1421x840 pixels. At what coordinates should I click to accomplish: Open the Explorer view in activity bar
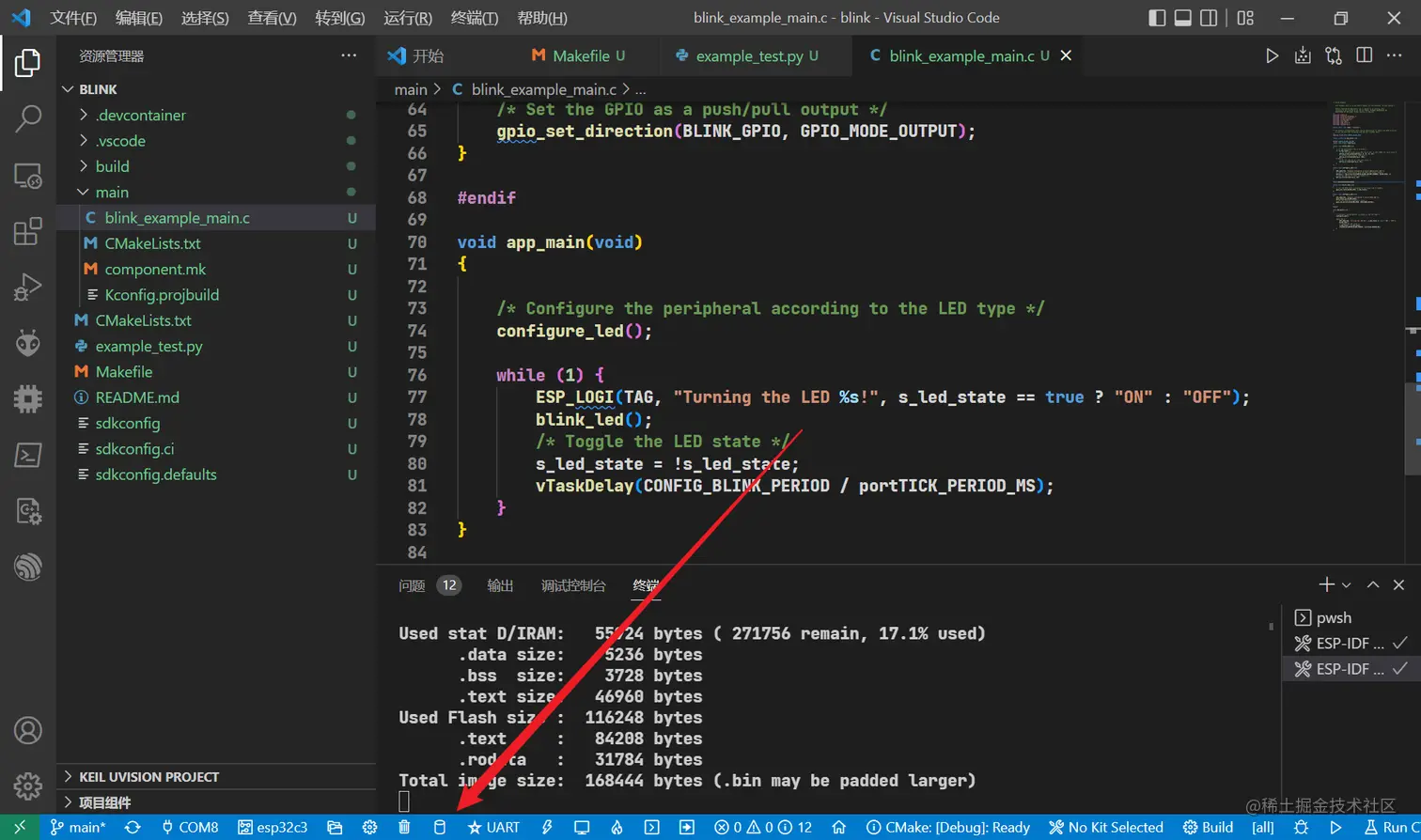28,63
